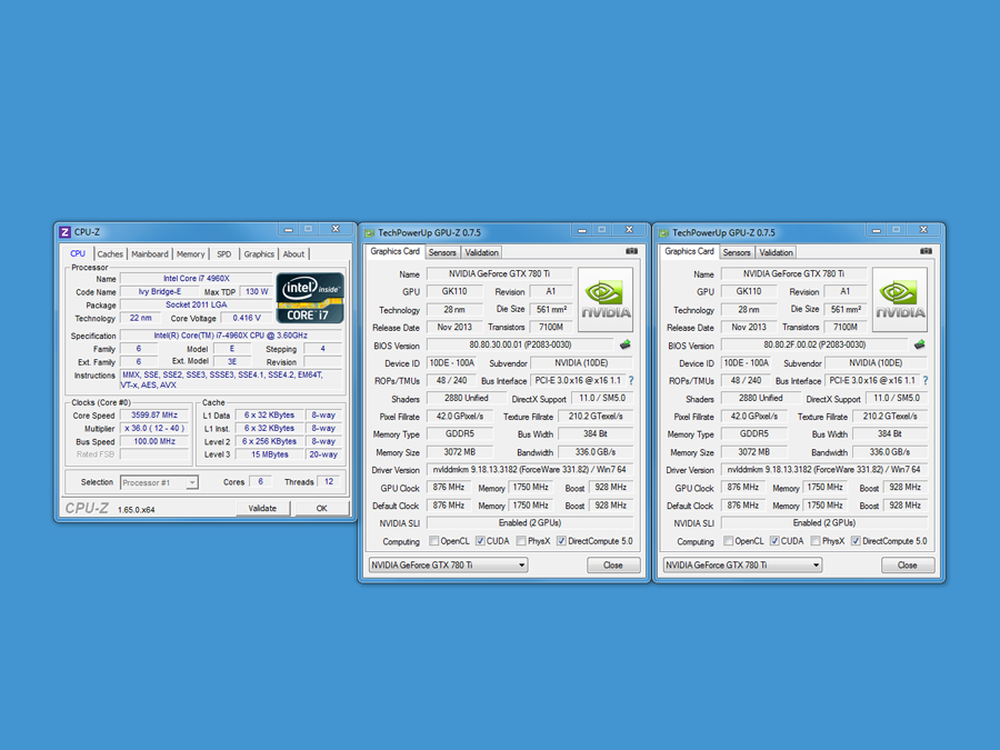Toggle OpenCL checkbox in right GPU-Z
Viewport: 1000px width, 750px height.
[728, 541]
